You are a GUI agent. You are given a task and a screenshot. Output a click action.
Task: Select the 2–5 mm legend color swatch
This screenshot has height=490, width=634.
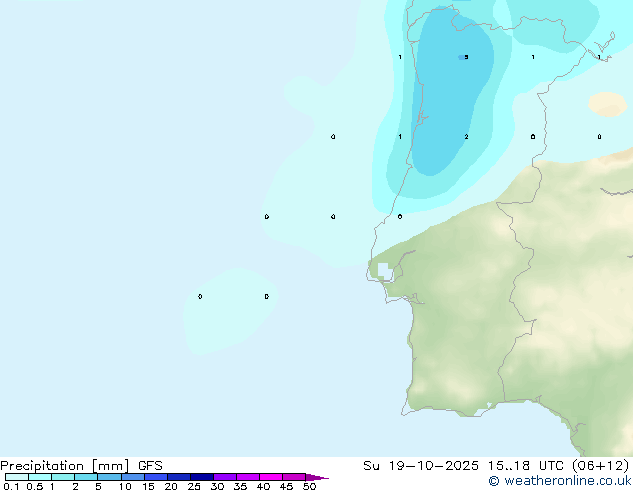pos(86,477)
